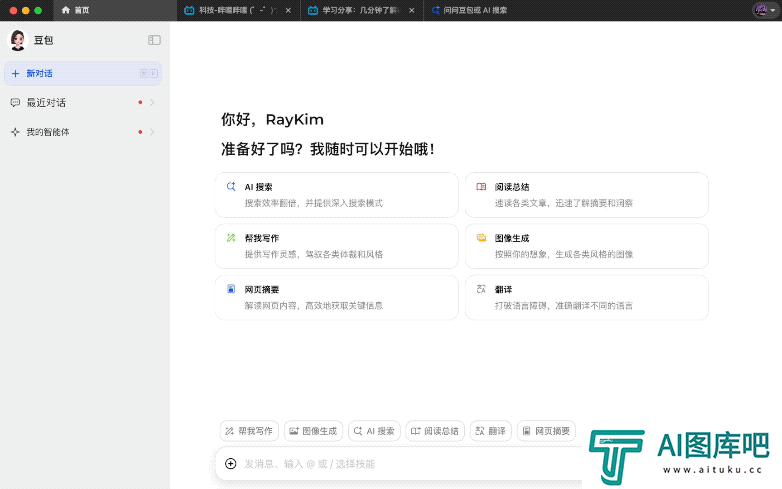782x489 pixels.
Task: Click the 帮我写作 card pen icon
Action: (x=231, y=238)
